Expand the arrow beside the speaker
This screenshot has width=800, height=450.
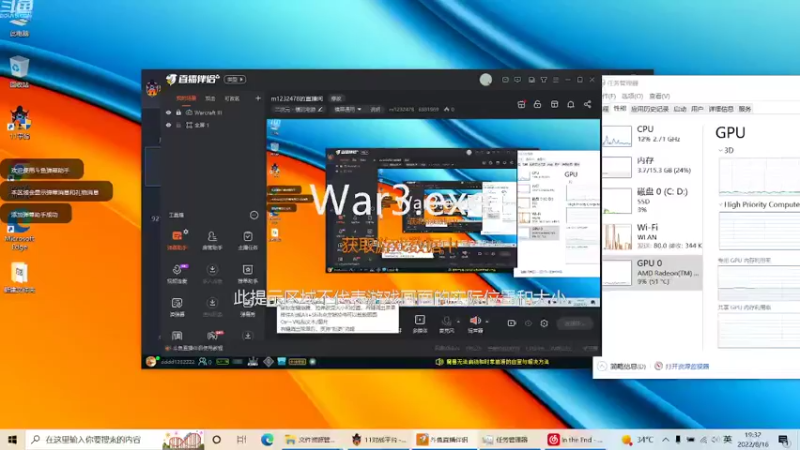tap(487, 321)
